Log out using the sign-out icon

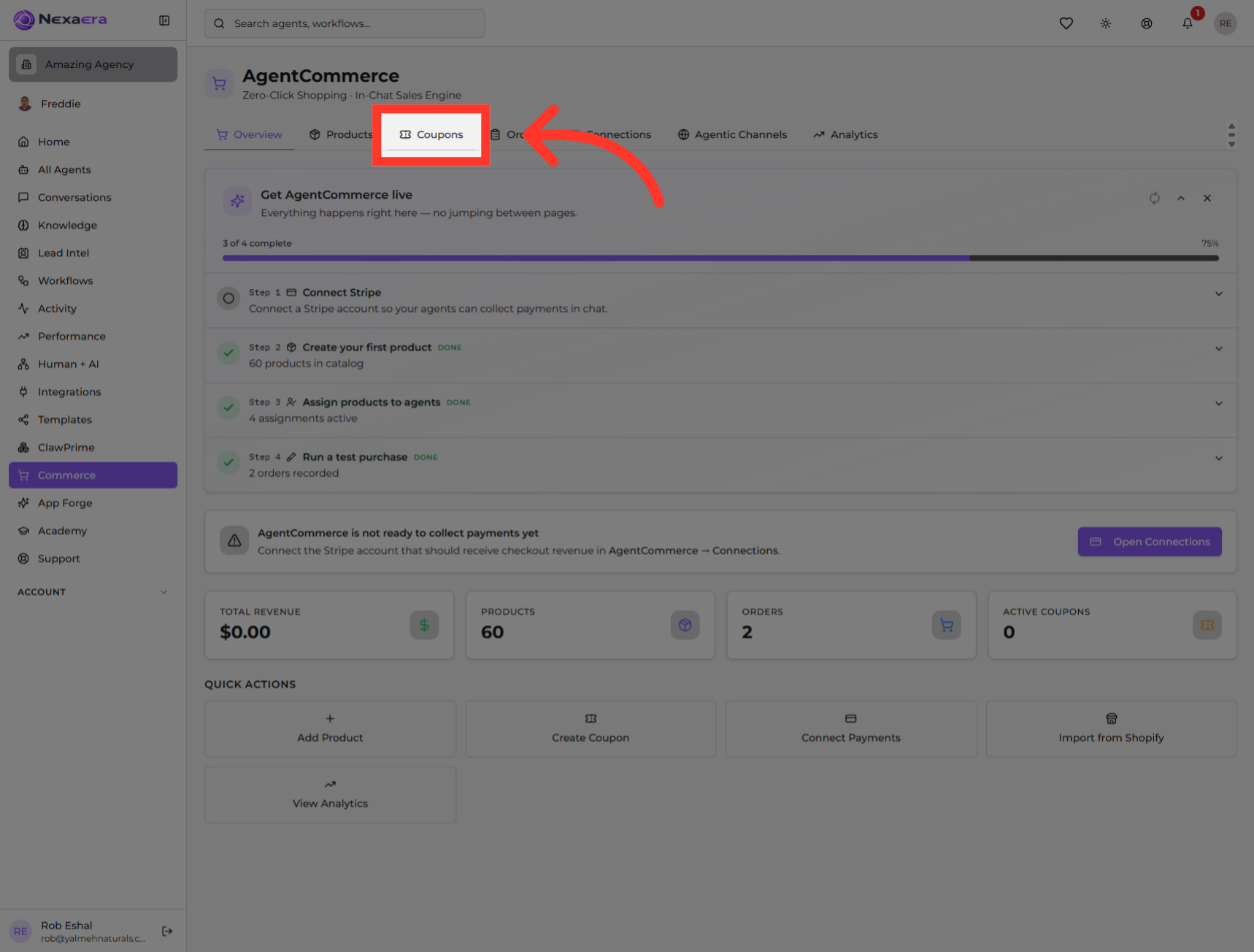167,931
